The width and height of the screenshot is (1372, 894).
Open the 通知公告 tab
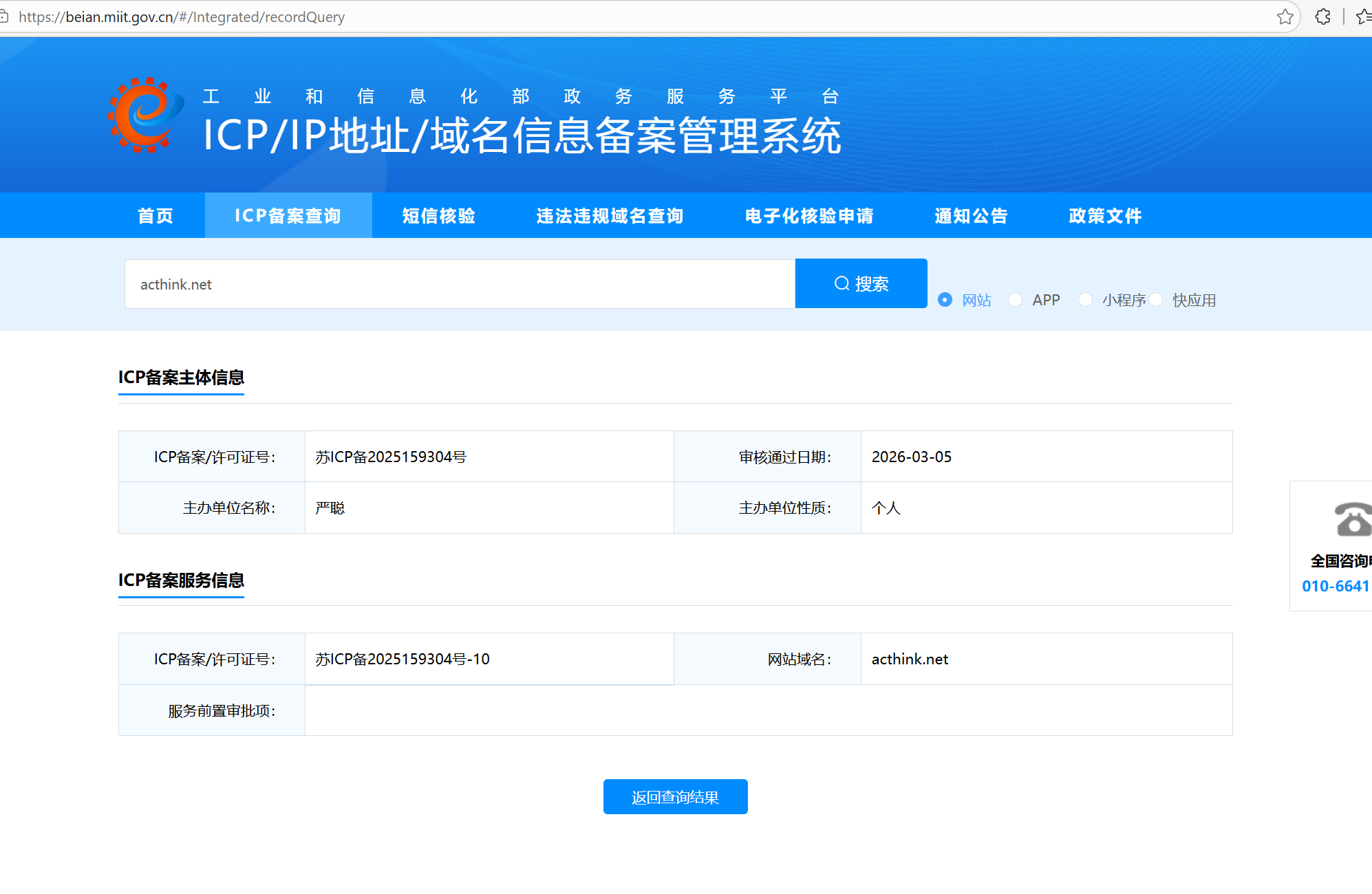971,216
